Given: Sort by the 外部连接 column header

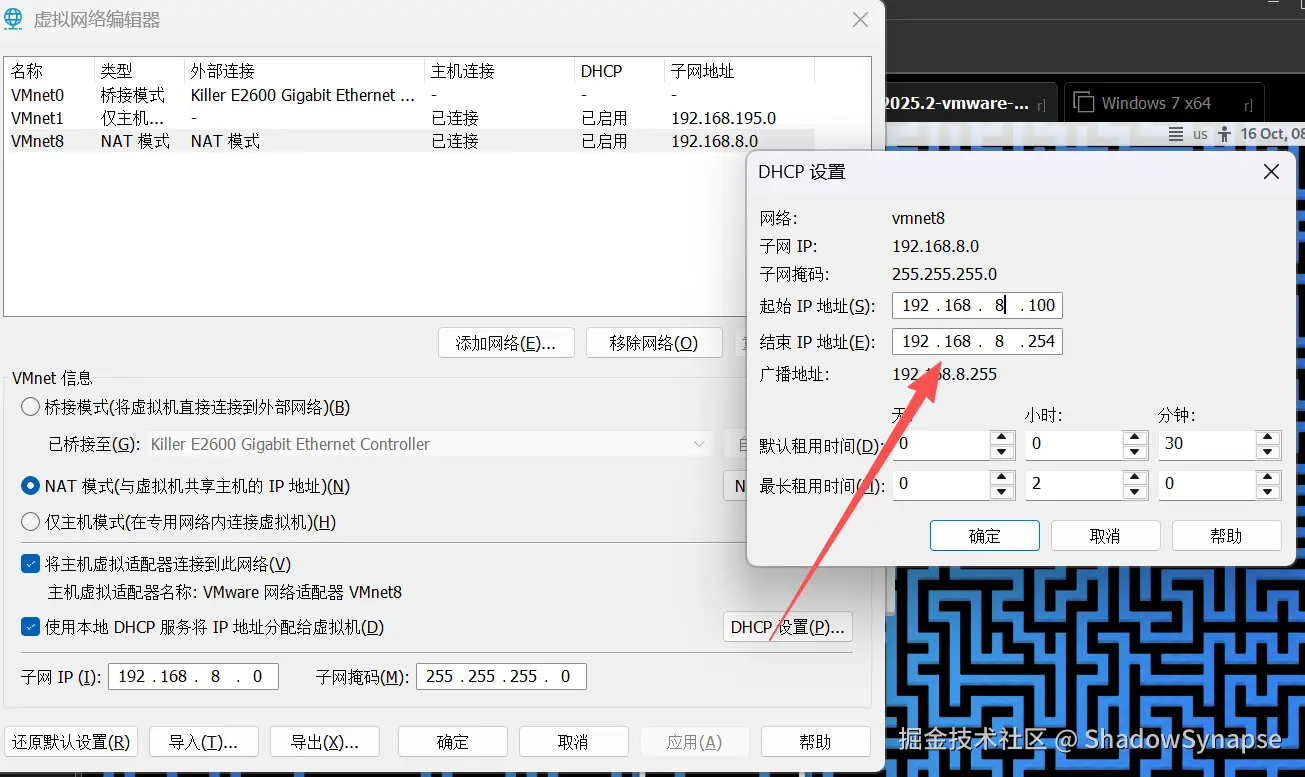Looking at the screenshot, I should pyautogui.click(x=304, y=71).
